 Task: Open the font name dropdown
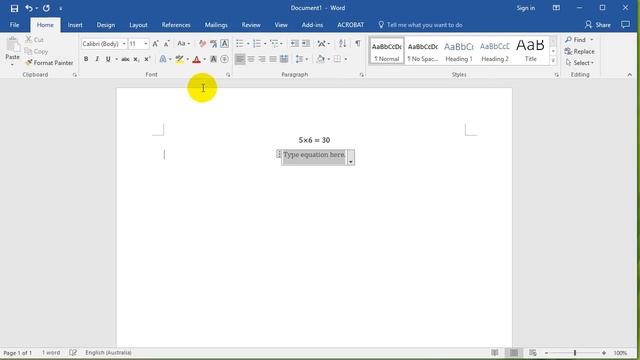(x=124, y=44)
